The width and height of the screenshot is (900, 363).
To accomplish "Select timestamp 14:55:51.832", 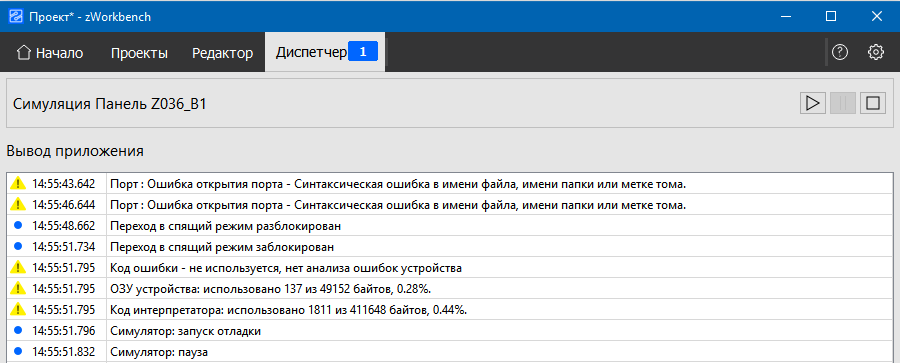I will point(63,352).
